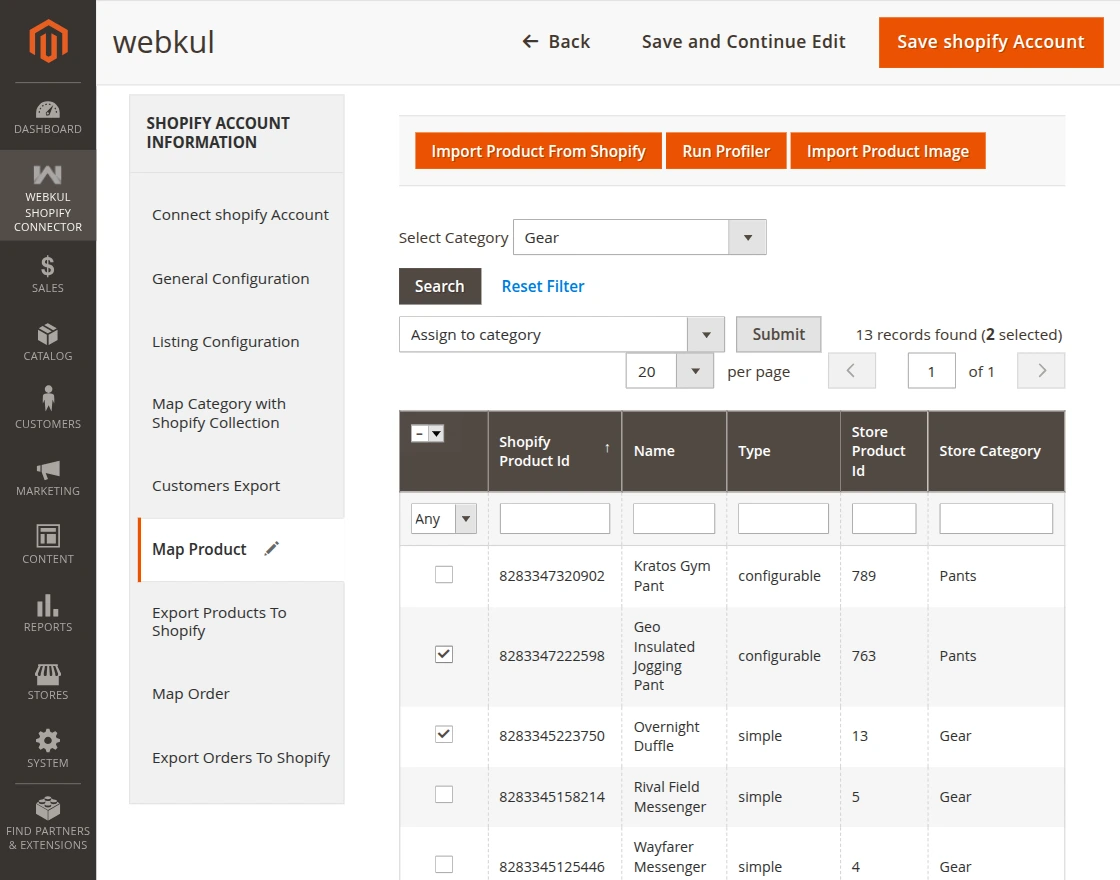Go to the next page arrow
This screenshot has width=1120, height=880.
(x=1041, y=371)
